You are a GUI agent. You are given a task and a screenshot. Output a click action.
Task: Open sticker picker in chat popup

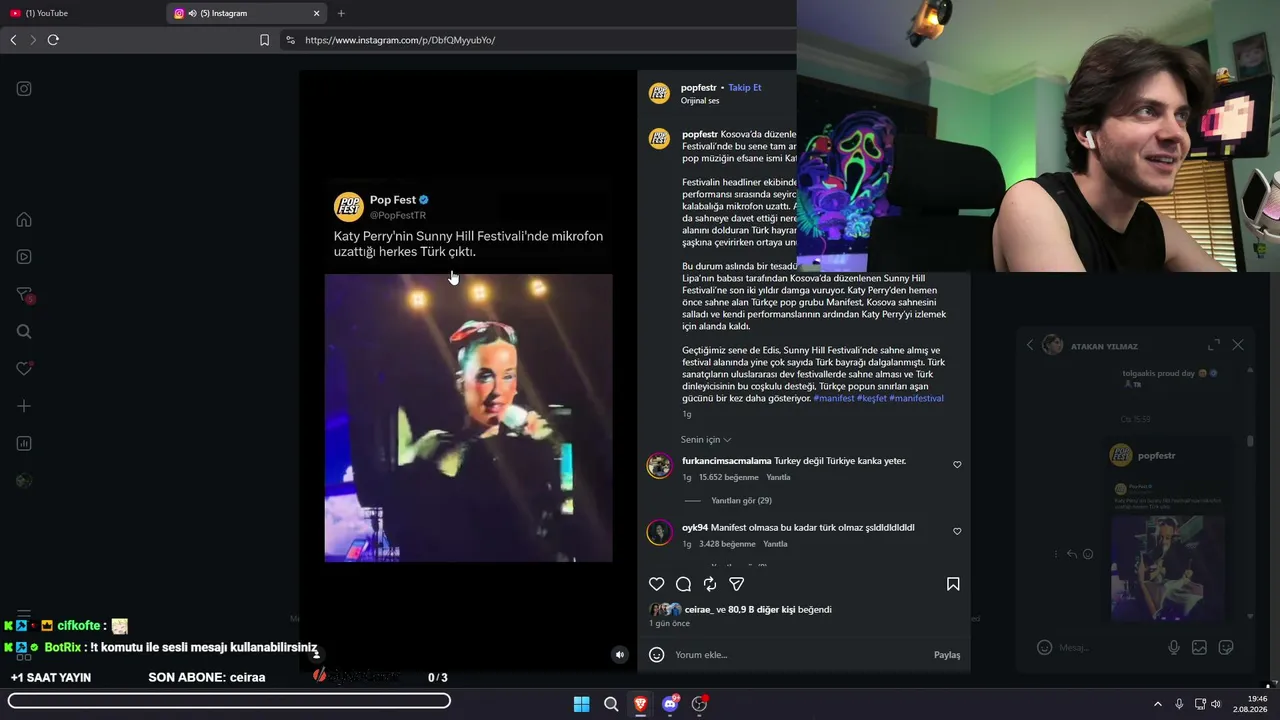(1226, 647)
